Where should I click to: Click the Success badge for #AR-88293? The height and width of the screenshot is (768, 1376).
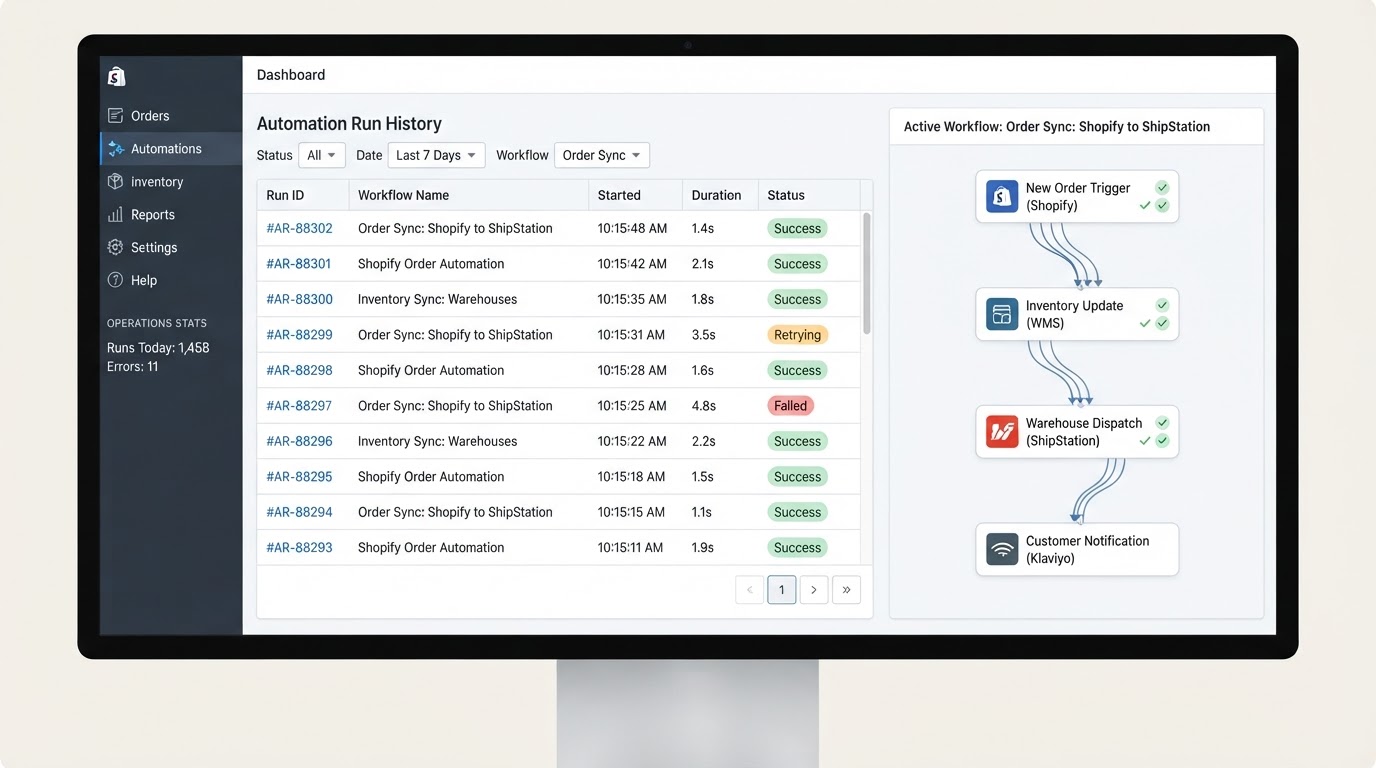coord(797,548)
